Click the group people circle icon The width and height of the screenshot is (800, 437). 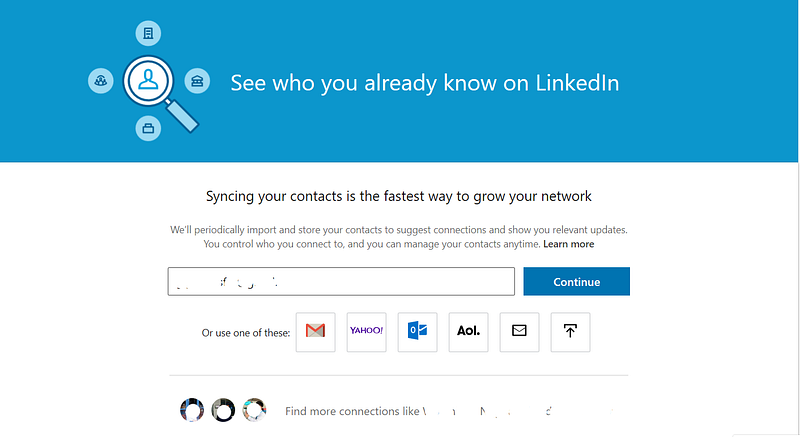(x=101, y=81)
